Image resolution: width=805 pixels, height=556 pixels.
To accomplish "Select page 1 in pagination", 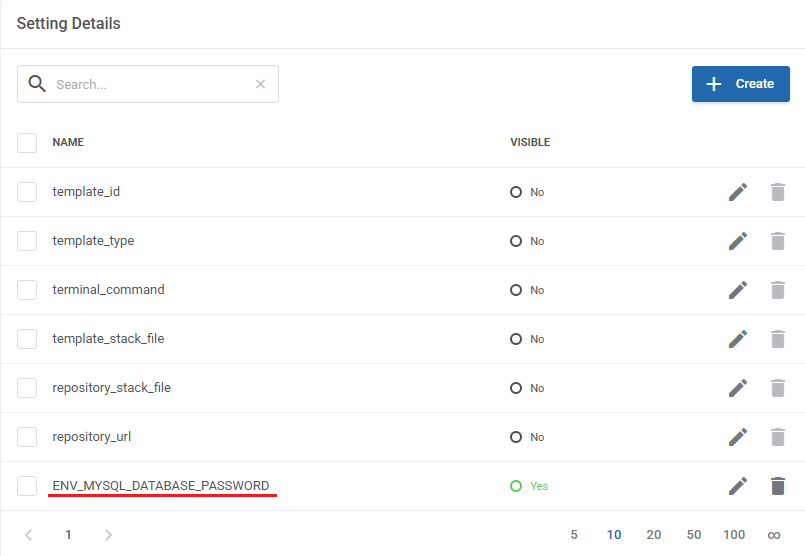I will click(68, 535).
